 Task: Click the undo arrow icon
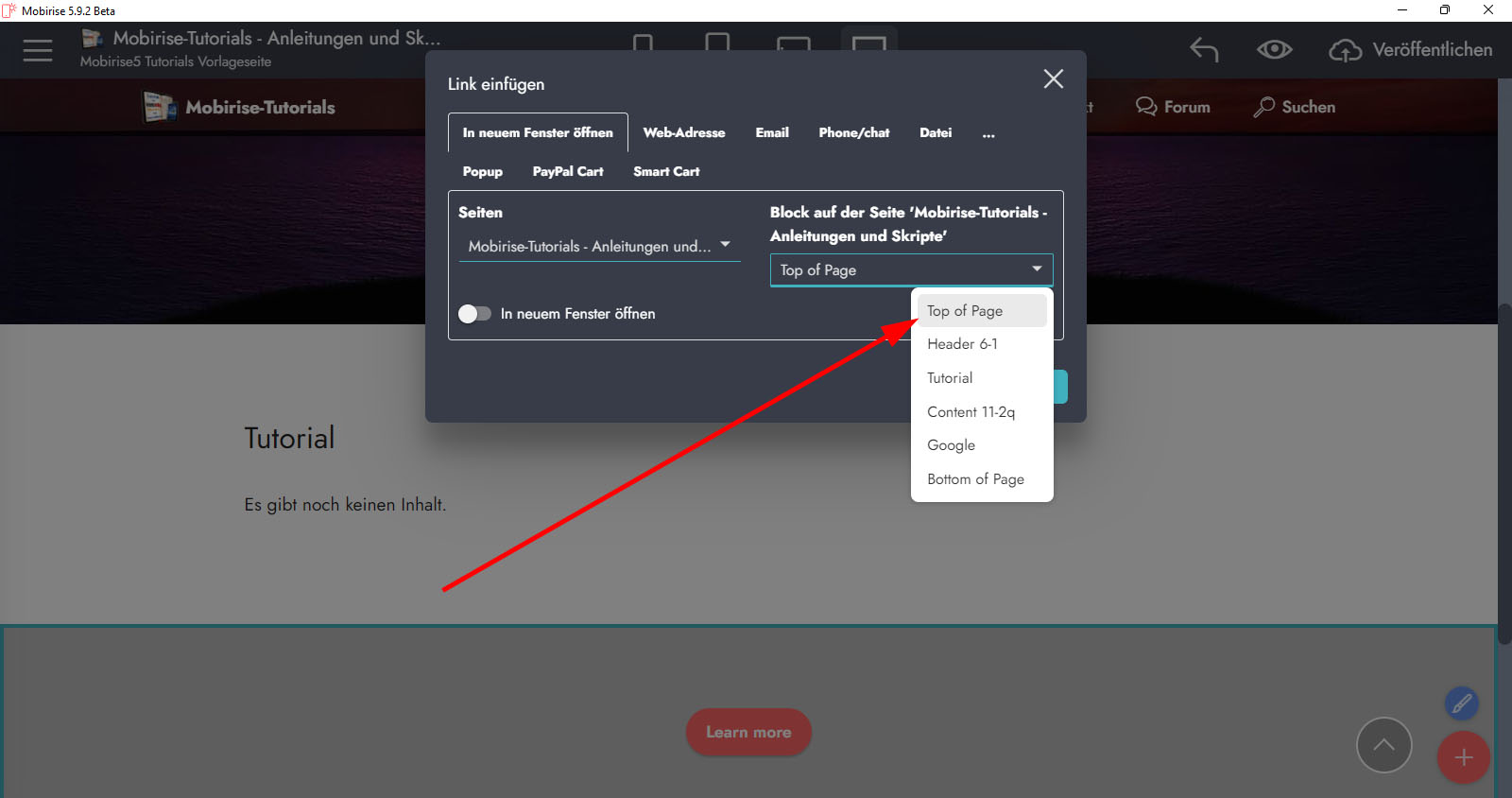[x=1204, y=49]
